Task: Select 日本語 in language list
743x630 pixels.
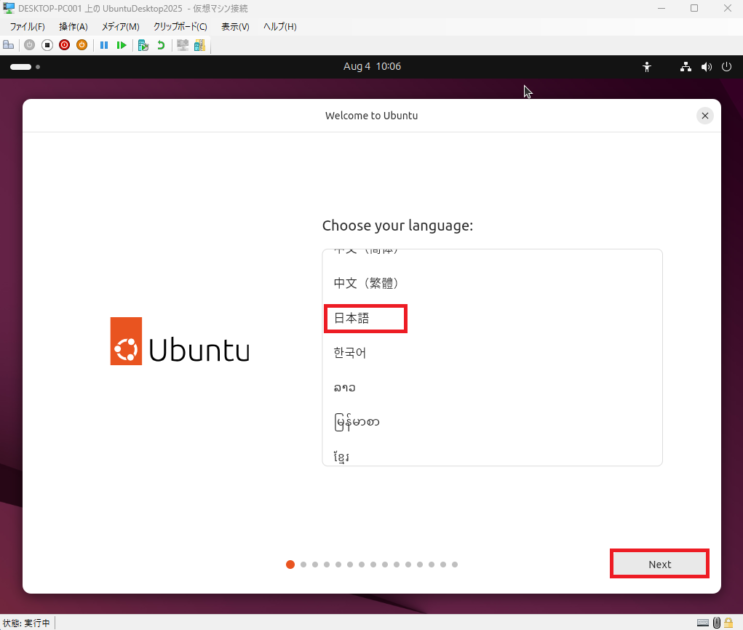Action: tap(492, 318)
